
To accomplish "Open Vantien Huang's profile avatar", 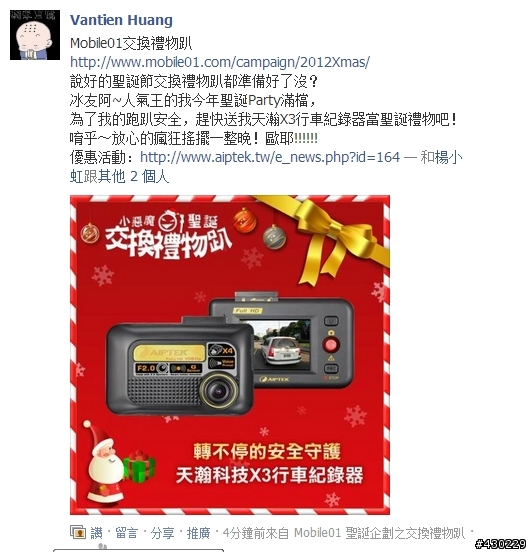I will click(x=35, y=35).
